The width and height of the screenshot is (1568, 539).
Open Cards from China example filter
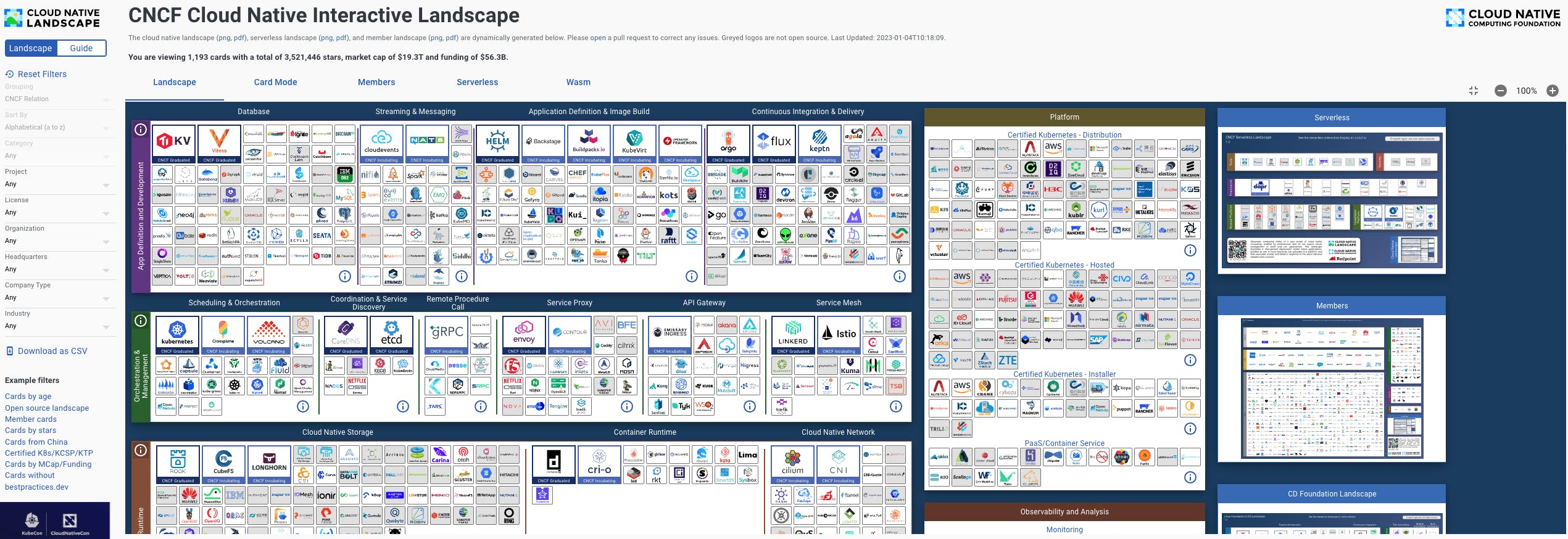point(36,442)
